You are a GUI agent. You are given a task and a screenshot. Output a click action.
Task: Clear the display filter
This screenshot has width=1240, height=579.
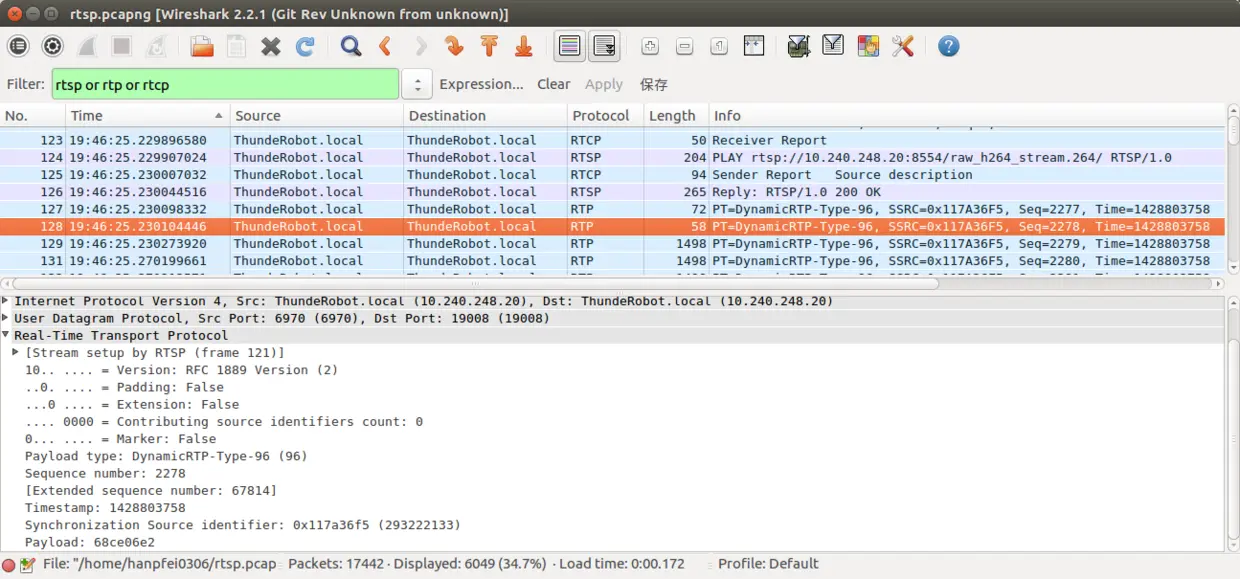[553, 84]
